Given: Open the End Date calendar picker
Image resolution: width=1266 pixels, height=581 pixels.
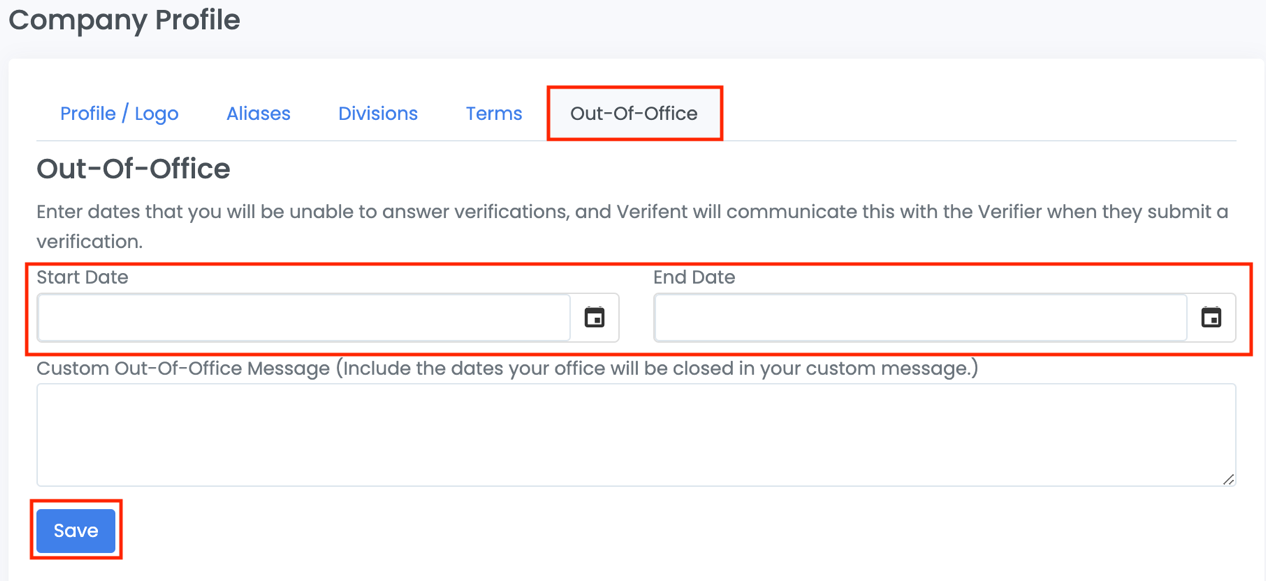Looking at the screenshot, I should [x=1211, y=318].
